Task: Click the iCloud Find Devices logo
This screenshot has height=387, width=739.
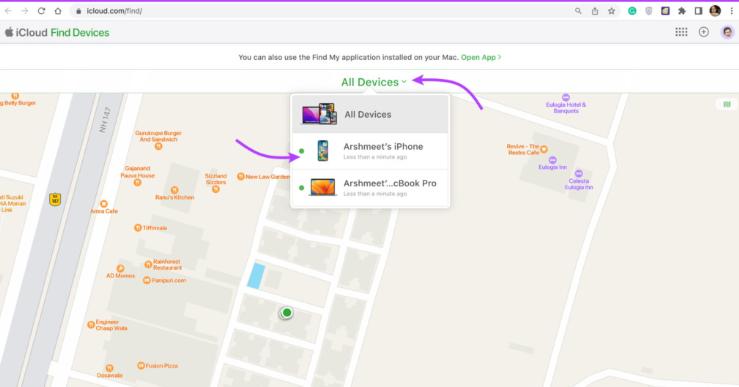Action: tap(57, 33)
